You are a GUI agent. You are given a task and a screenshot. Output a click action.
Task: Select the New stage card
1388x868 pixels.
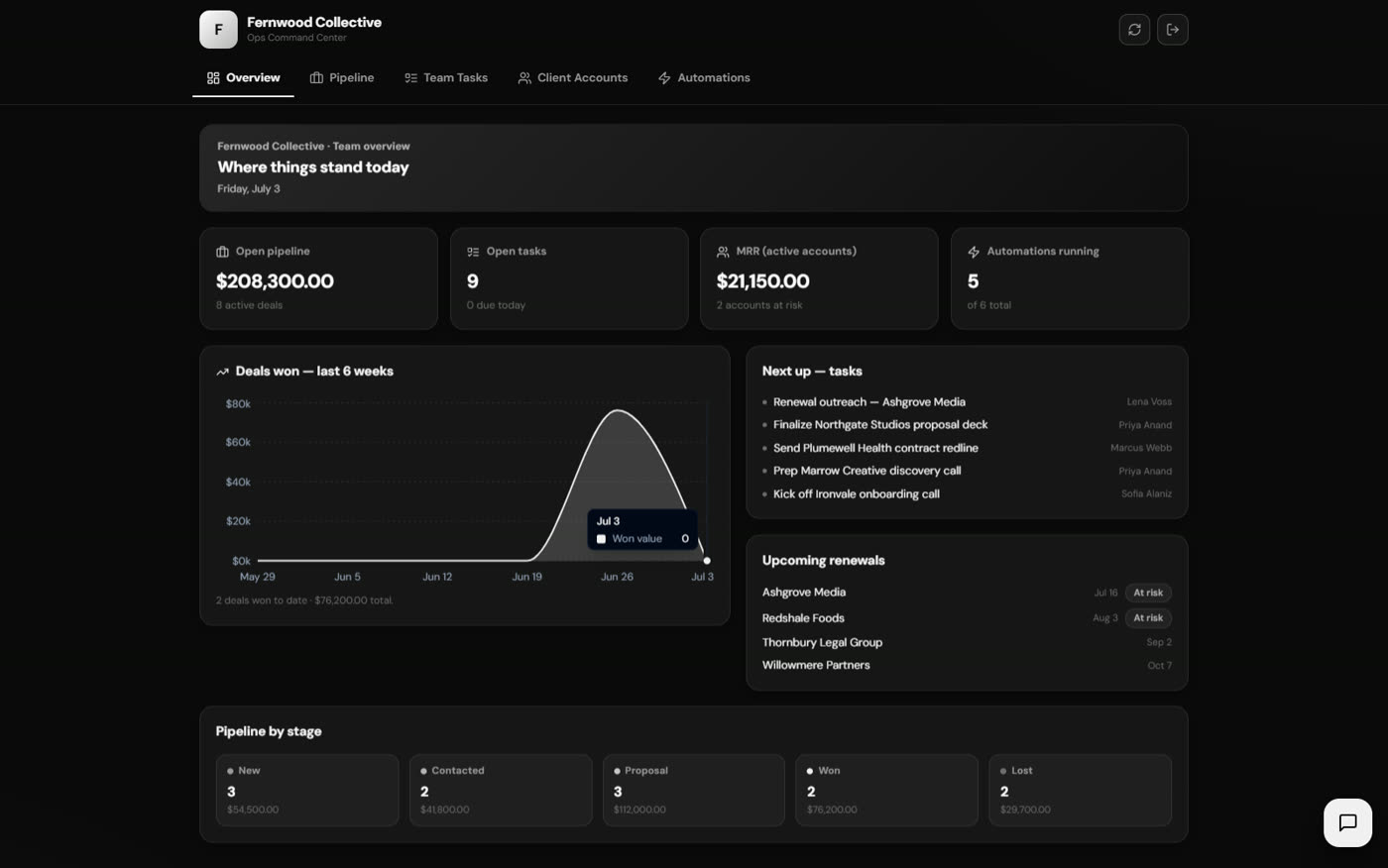pyautogui.click(x=307, y=790)
